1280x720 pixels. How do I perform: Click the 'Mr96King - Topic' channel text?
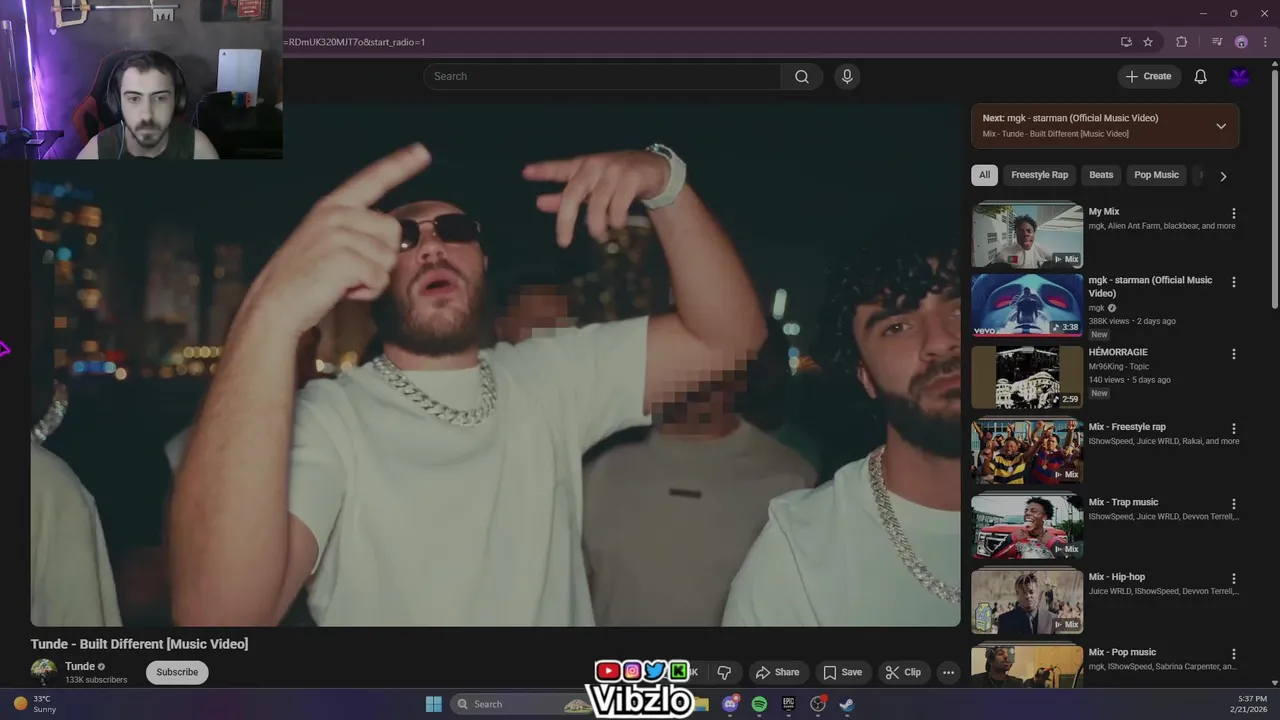(x=1119, y=367)
